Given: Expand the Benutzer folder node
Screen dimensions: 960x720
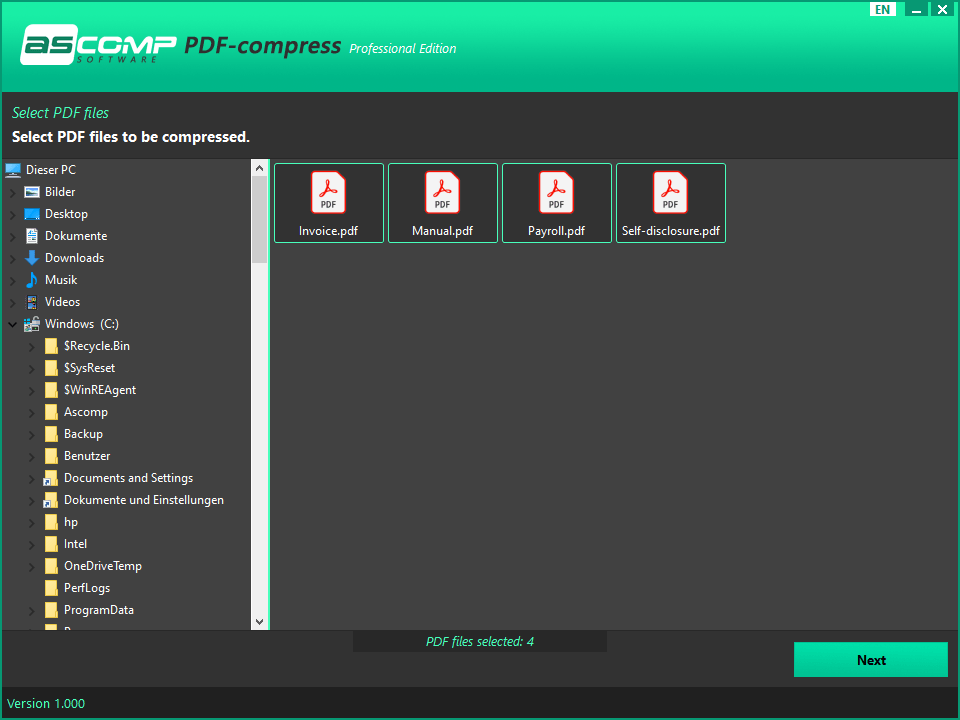Looking at the screenshot, I should (x=32, y=457).
